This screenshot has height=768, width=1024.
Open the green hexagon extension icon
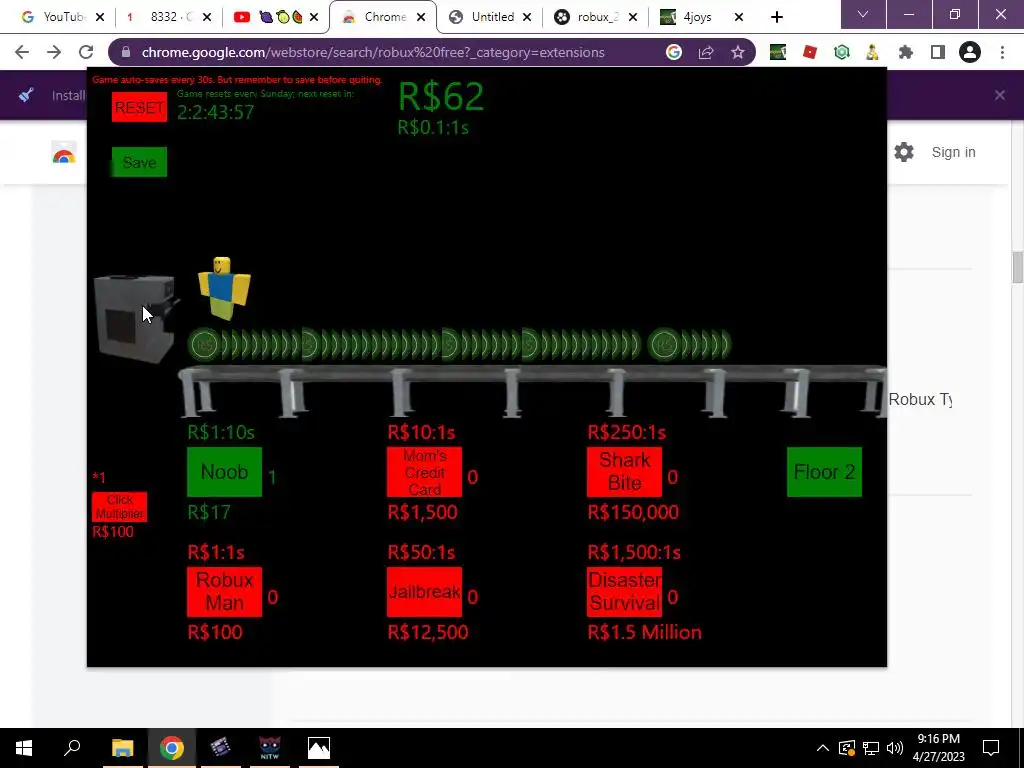[842, 52]
